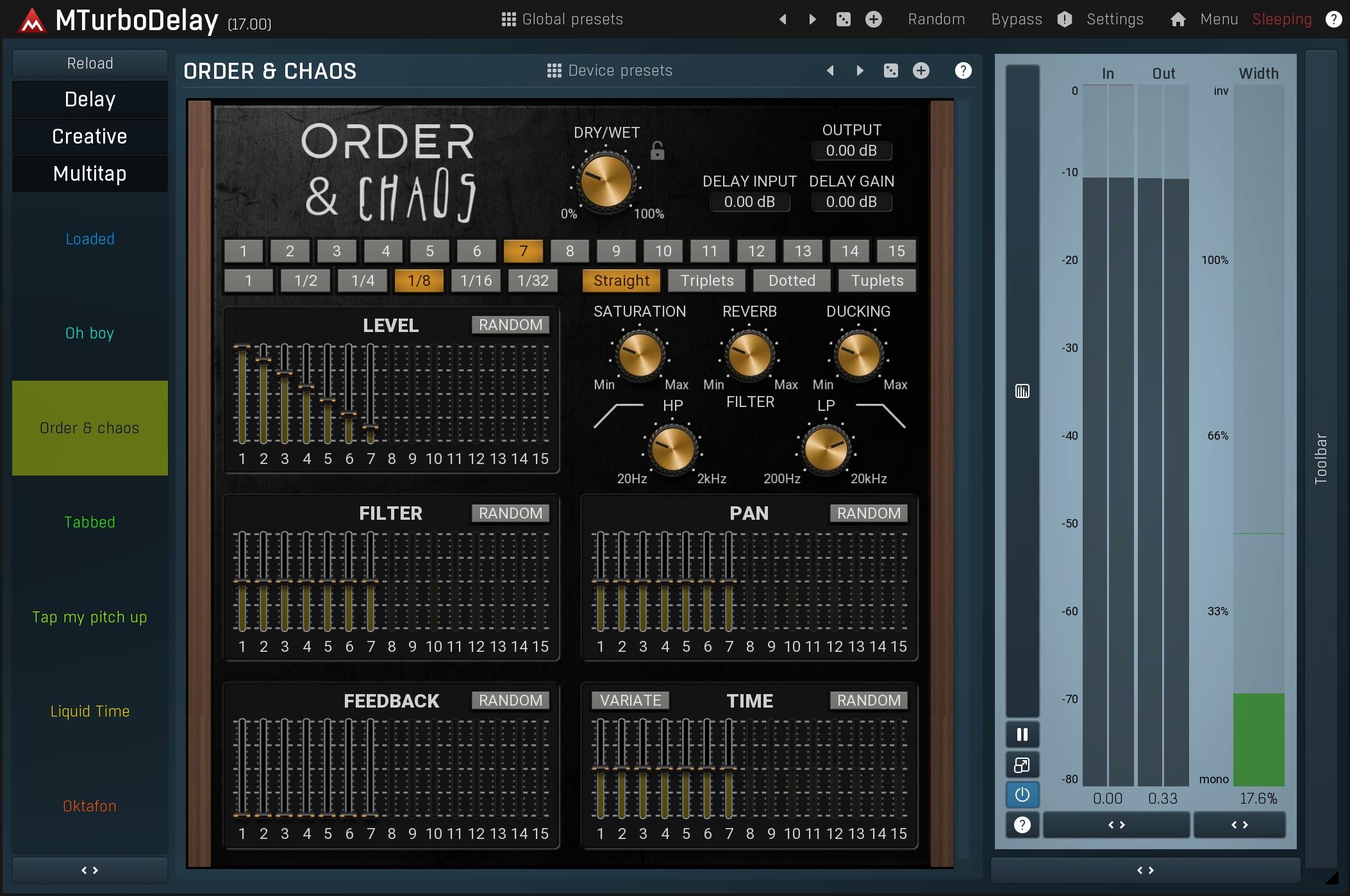Switch to the Multitap tab
Viewport: 1350px width, 896px height.
pos(90,174)
